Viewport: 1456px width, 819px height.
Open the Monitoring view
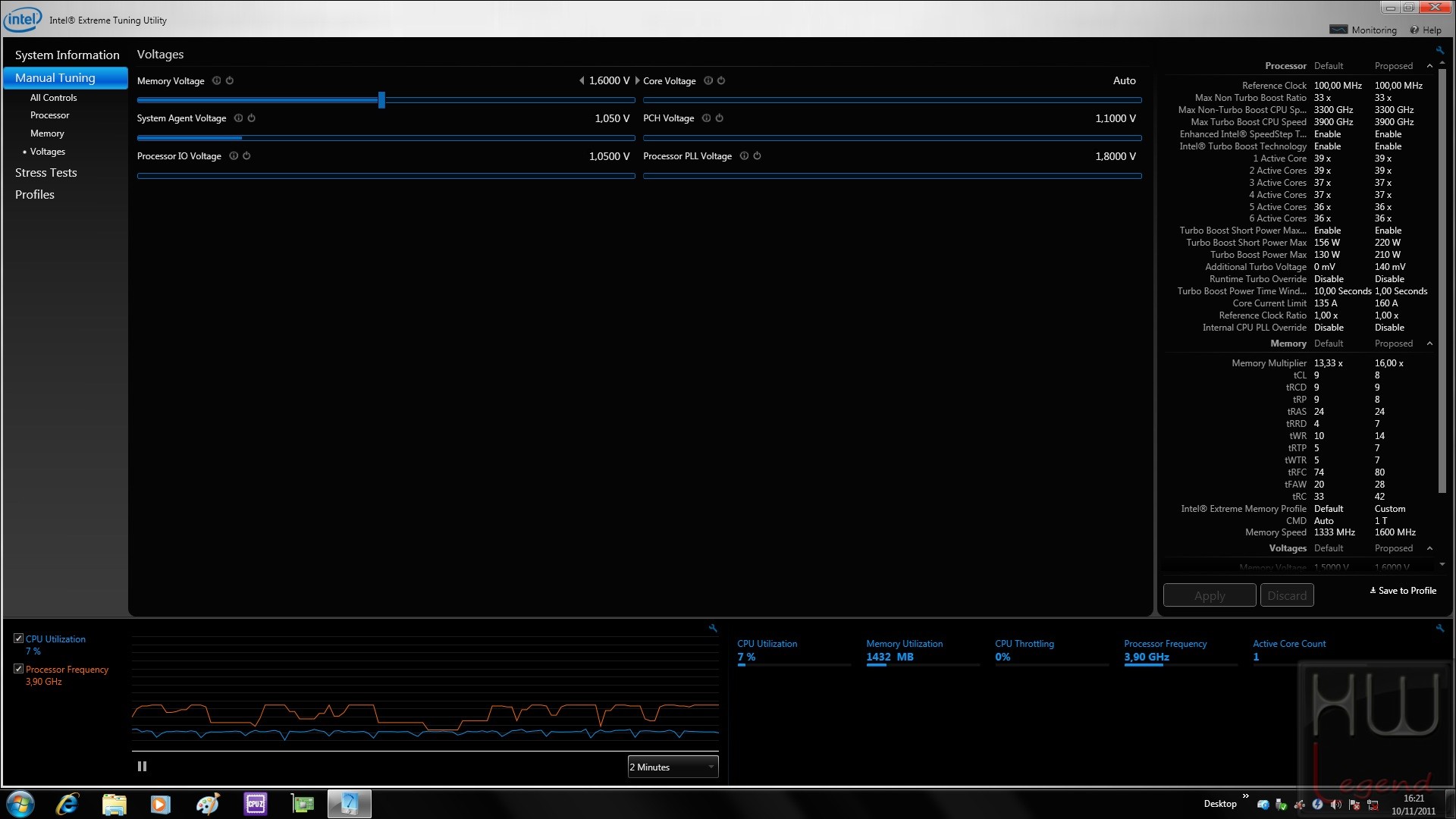(1363, 30)
